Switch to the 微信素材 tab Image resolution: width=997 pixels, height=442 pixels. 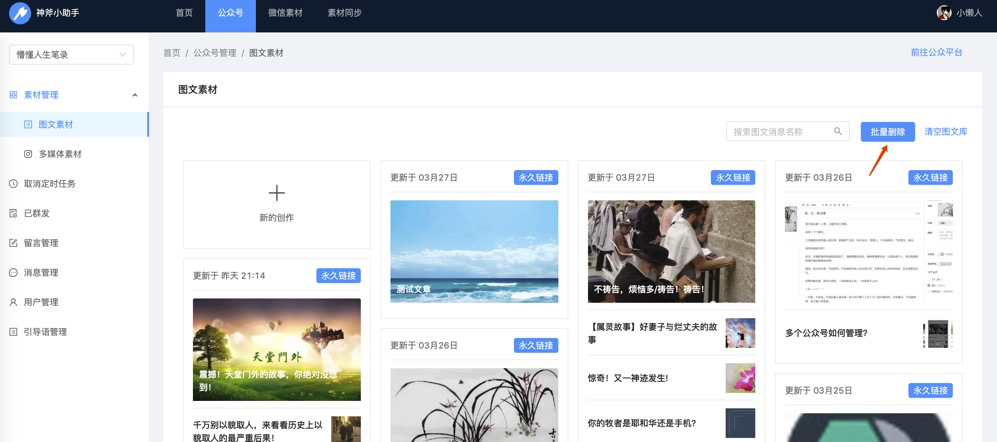pyautogui.click(x=285, y=13)
